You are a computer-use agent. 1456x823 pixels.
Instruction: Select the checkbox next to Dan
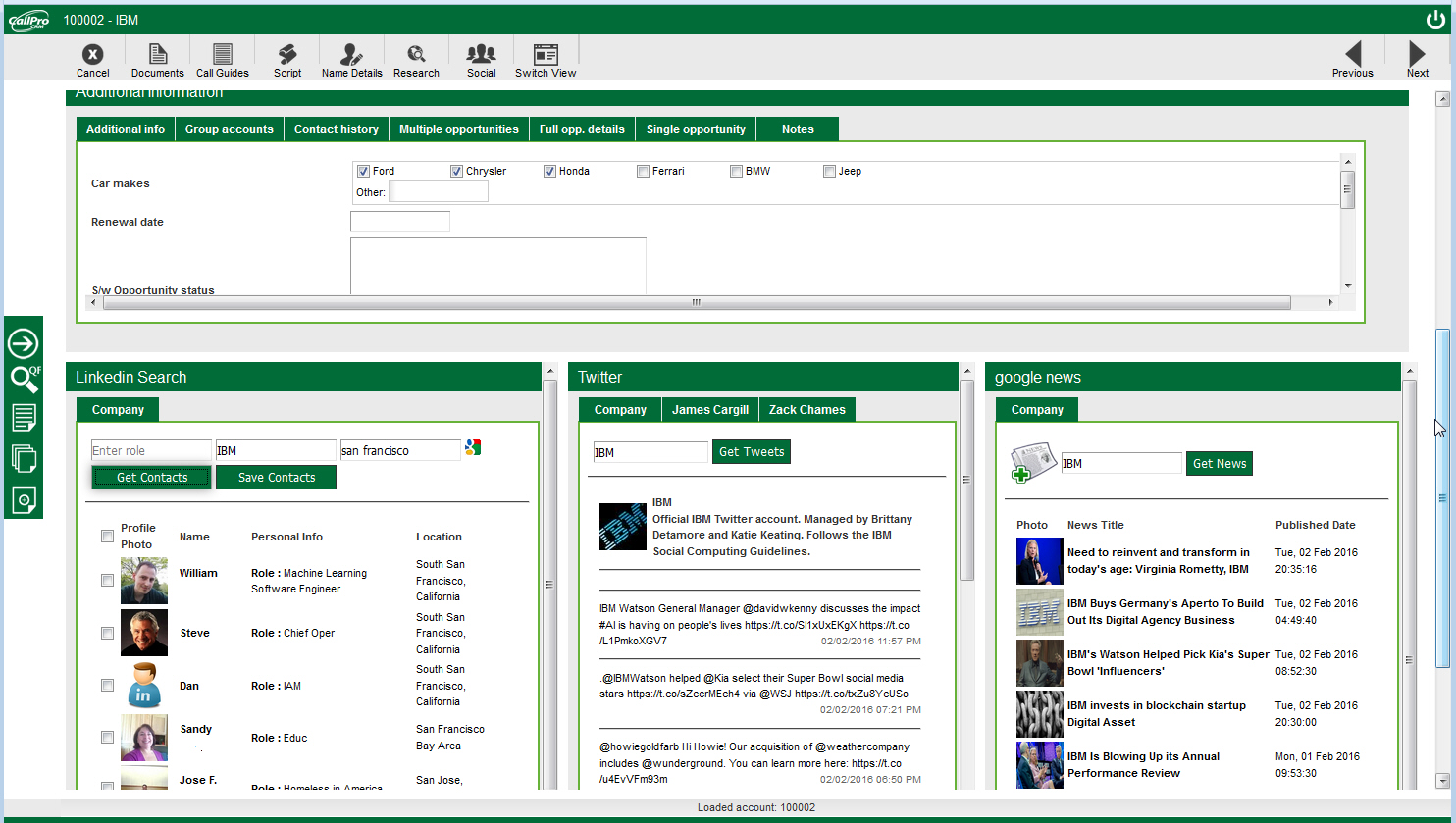pyautogui.click(x=107, y=686)
